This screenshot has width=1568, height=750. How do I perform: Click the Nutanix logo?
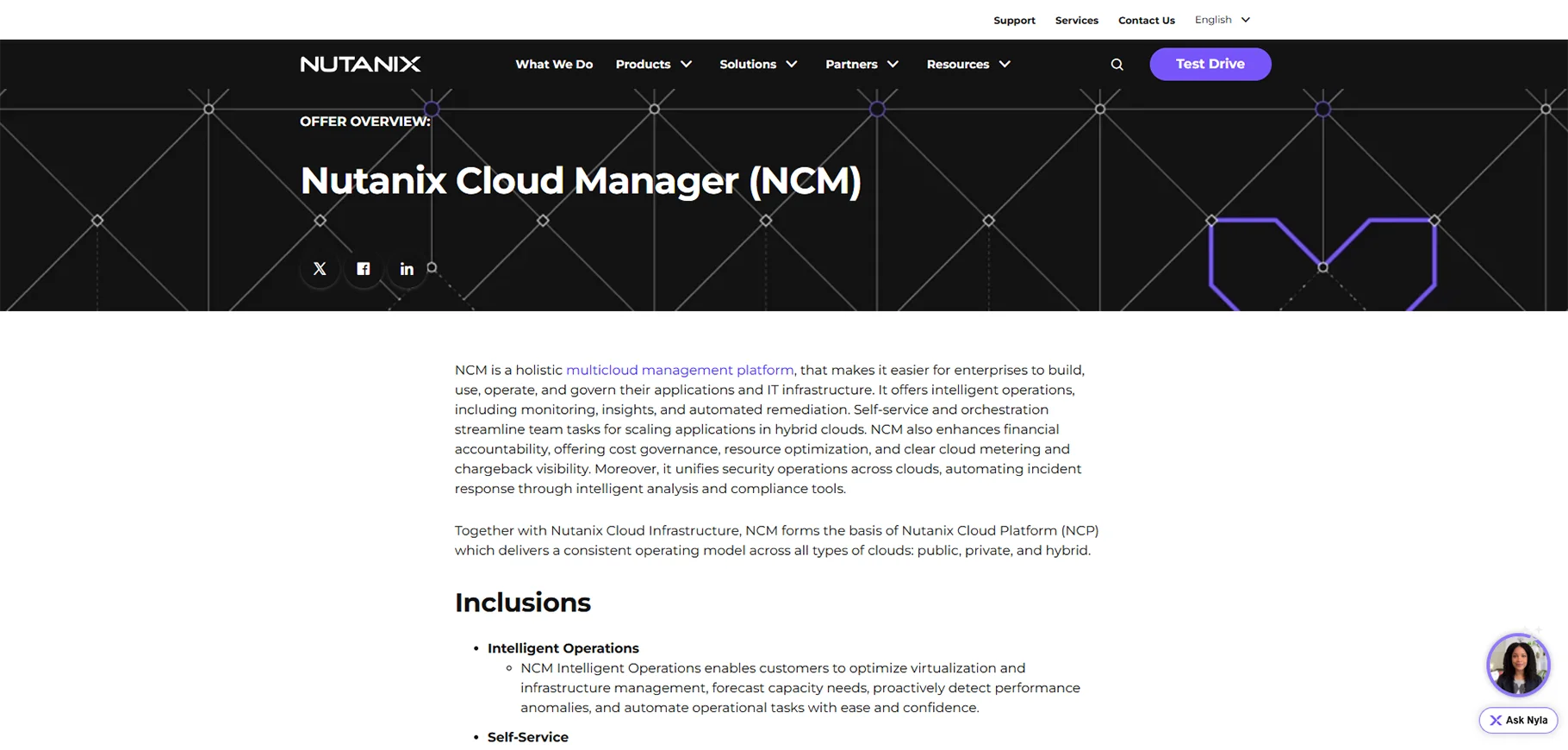coord(360,64)
